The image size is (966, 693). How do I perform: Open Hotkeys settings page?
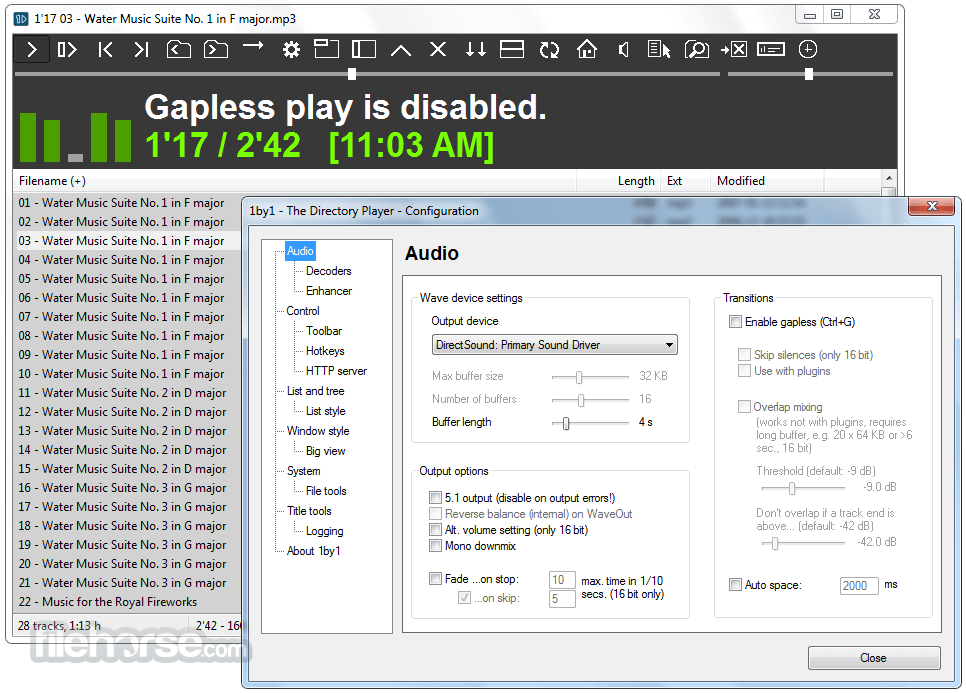tap(325, 351)
